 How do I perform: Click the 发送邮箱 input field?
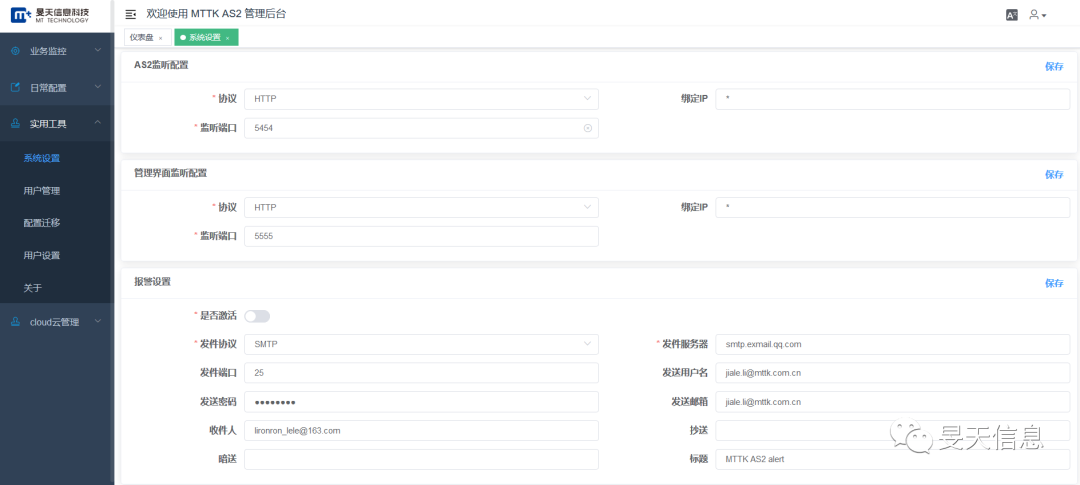pyautogui.click(x=893, y=402)
